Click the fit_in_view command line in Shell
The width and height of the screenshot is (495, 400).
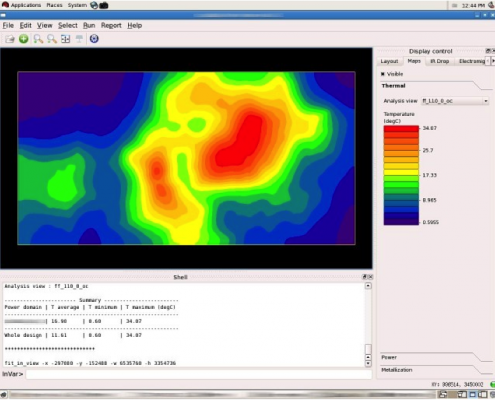point(90,363)
